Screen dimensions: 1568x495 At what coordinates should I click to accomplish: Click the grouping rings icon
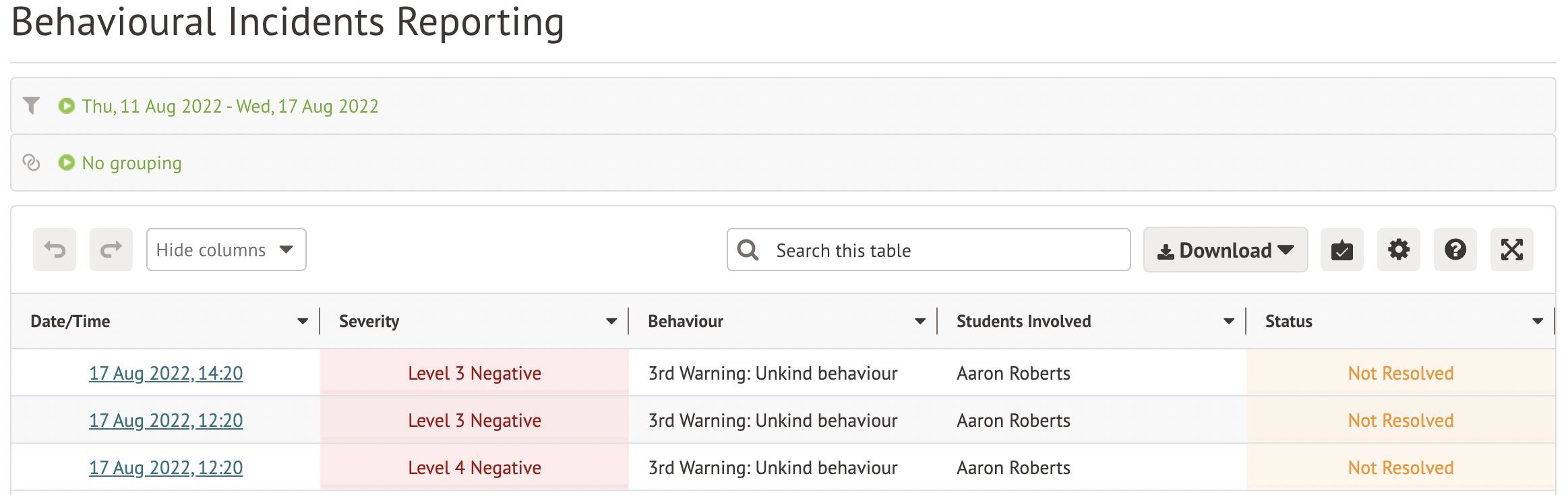31,163
